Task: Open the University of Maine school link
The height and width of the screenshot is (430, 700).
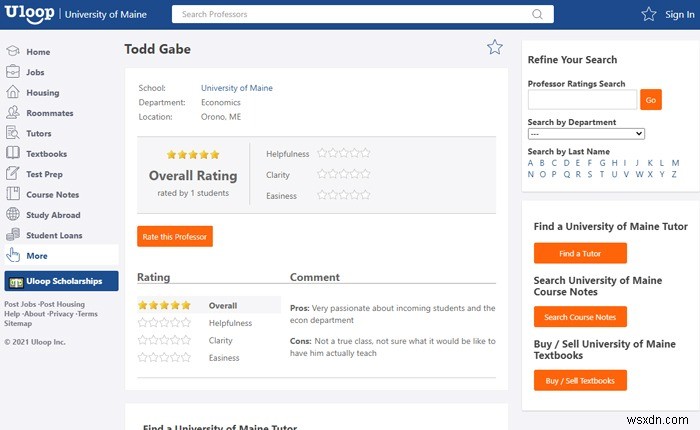Action: tap(236, 88)
